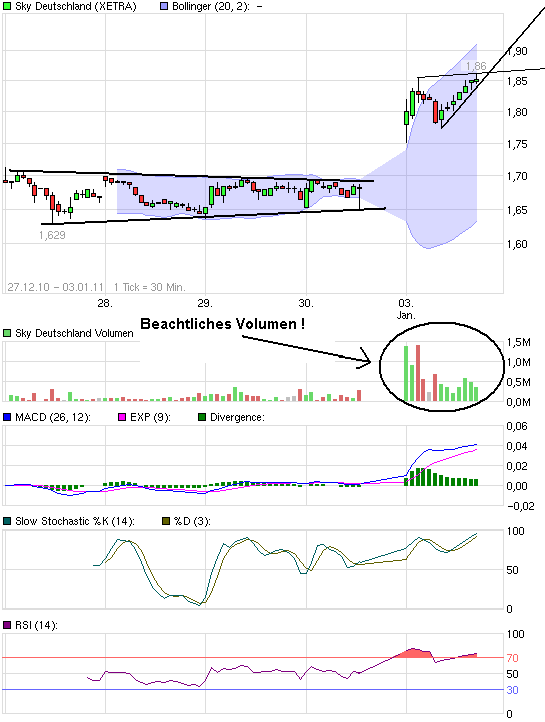545x722 pixels.
Task: Click the 1,60 price axis value
Action: (517, 245)
